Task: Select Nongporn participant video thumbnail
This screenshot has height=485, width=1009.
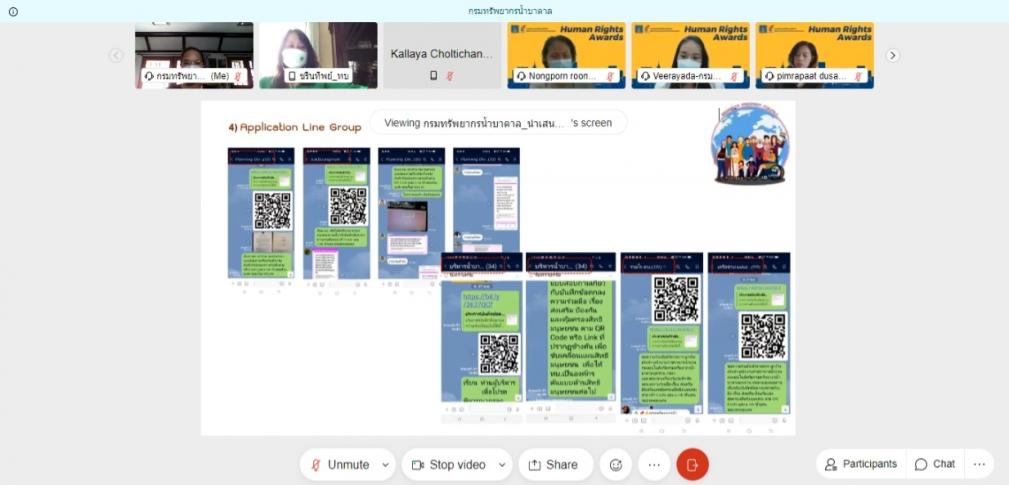Action: pos(566,55)
